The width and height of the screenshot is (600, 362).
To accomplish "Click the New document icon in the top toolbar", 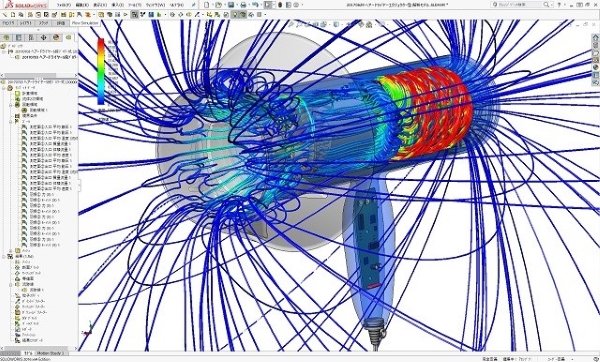I will [207, 5].
